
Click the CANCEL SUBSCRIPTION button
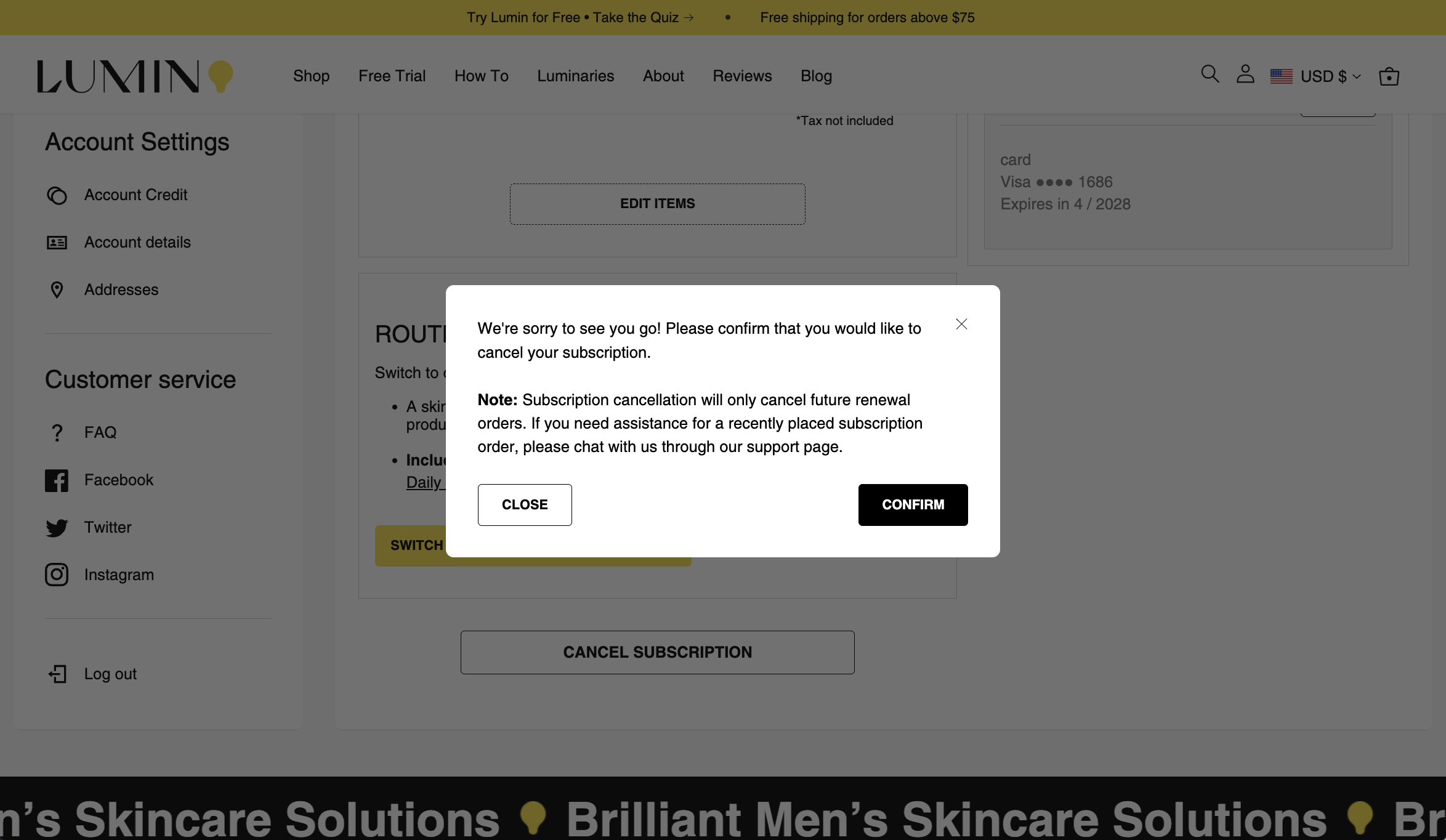pos(657,652)
